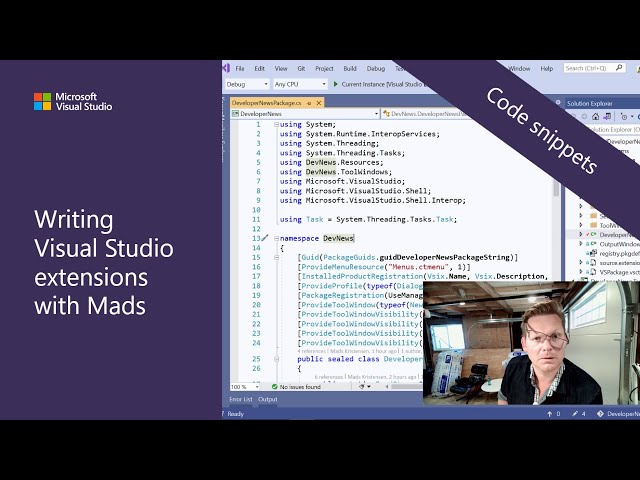Click the presenter webcam video thumbnail

(531, 343)
